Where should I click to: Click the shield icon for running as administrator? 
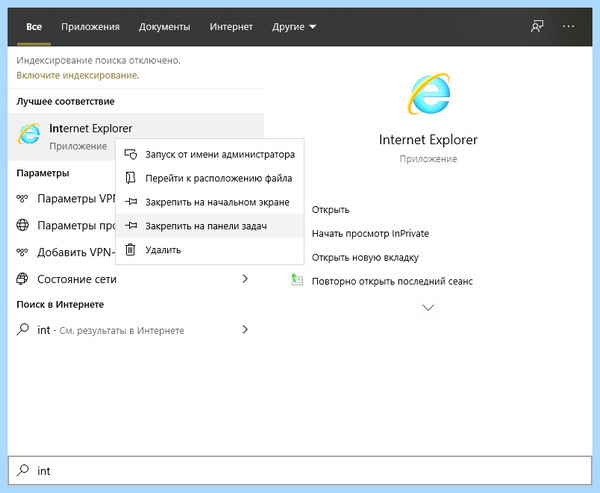131,154
